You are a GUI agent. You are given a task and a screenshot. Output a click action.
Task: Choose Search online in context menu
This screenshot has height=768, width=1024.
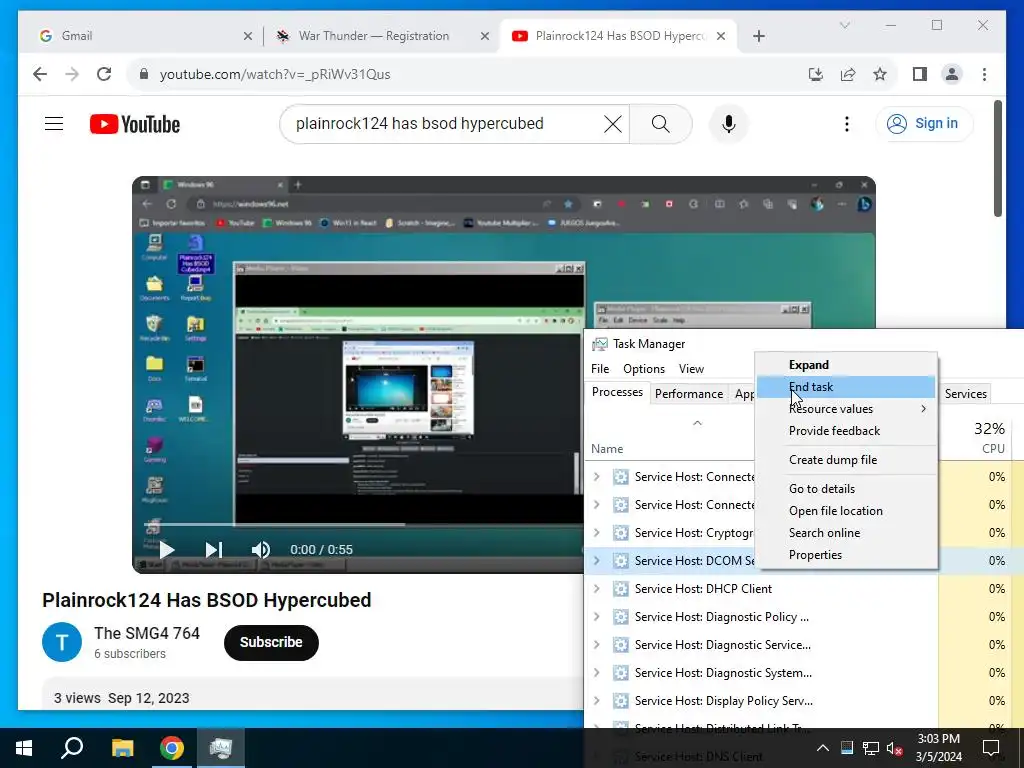[x=846, y=533]
